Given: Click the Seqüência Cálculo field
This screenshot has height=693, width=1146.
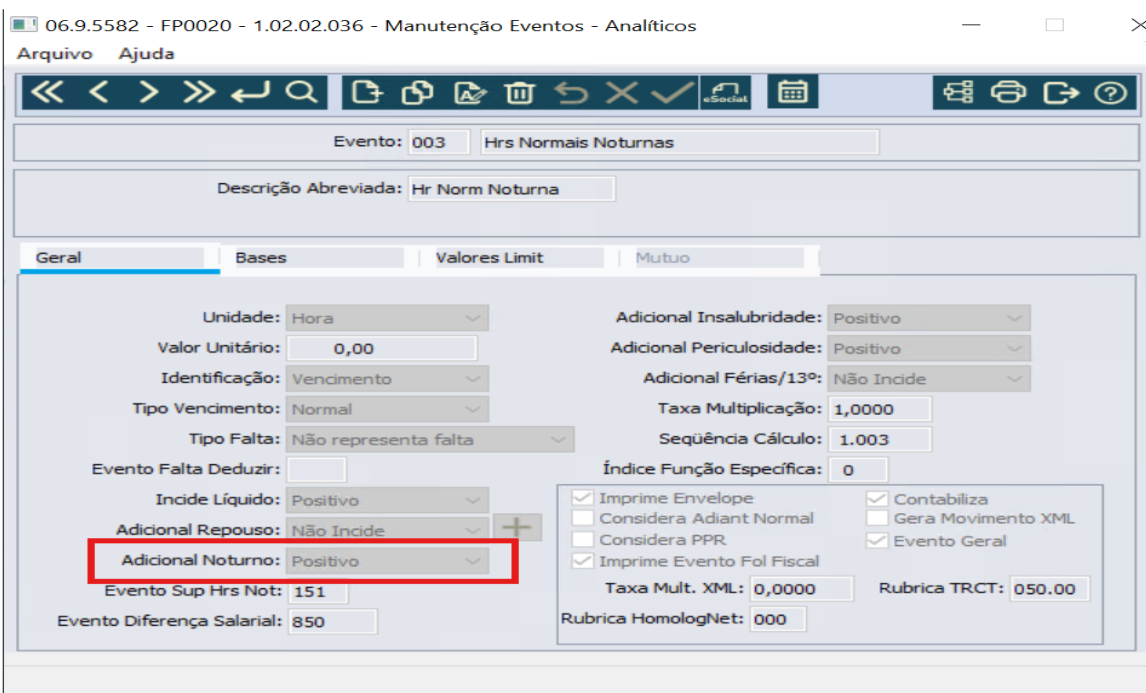Looking at the screenshot, I should coord(880,439).
